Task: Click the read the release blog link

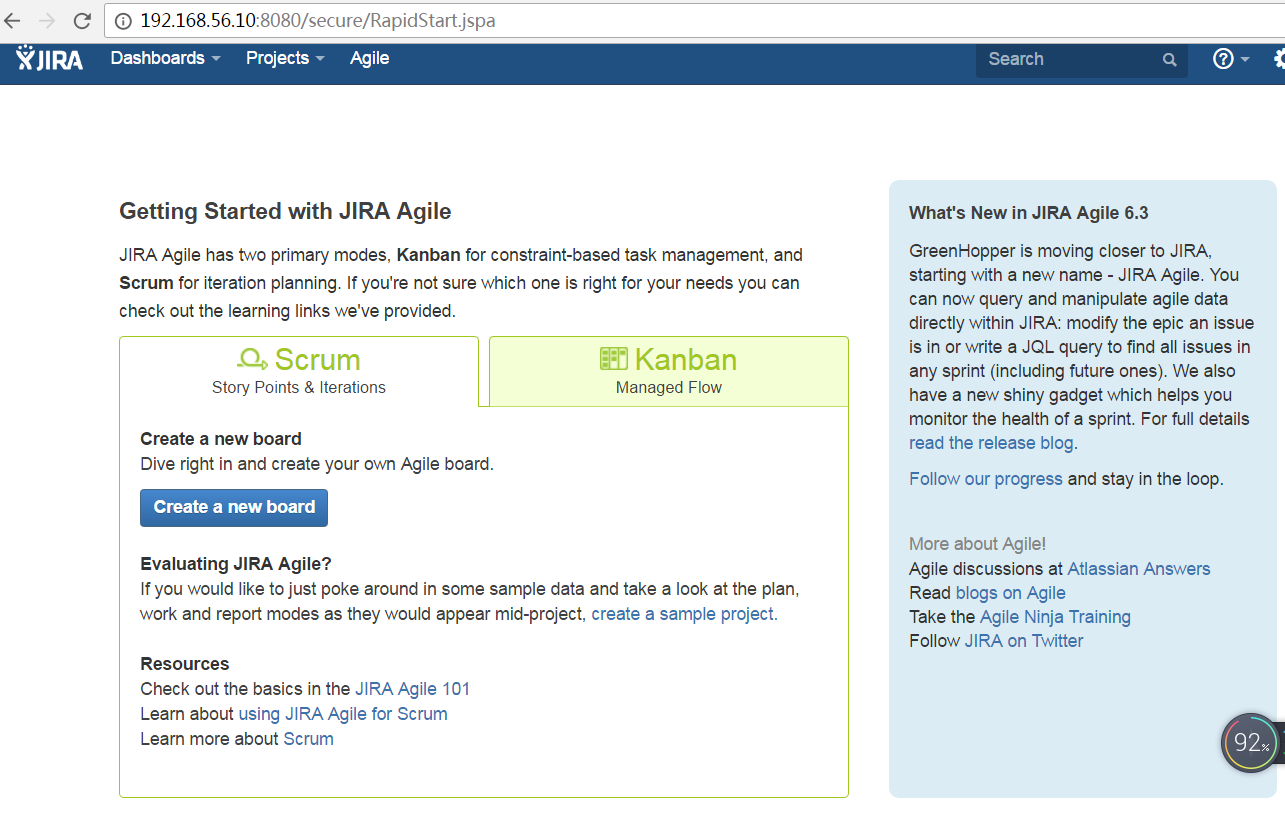Action: (991, 443)
